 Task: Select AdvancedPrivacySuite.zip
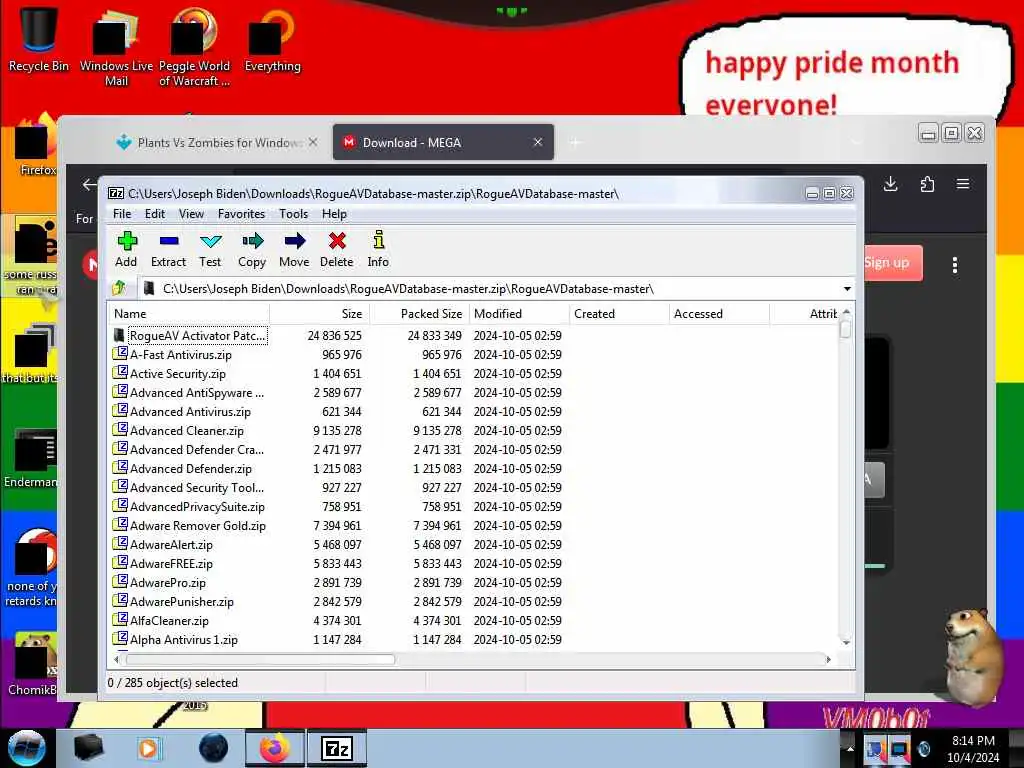[x=197, y=506]
